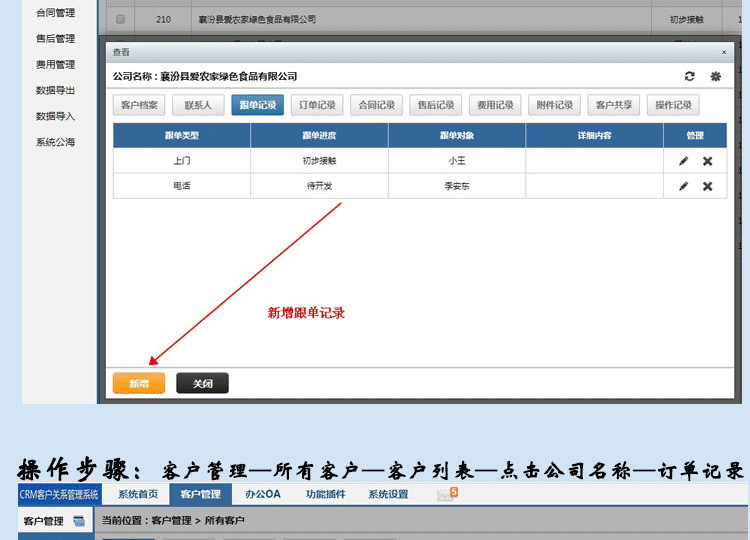Delete the 电话 follow-up record
Image resolution: width=750 pixels, height=540 pixels.
(707, 186)
